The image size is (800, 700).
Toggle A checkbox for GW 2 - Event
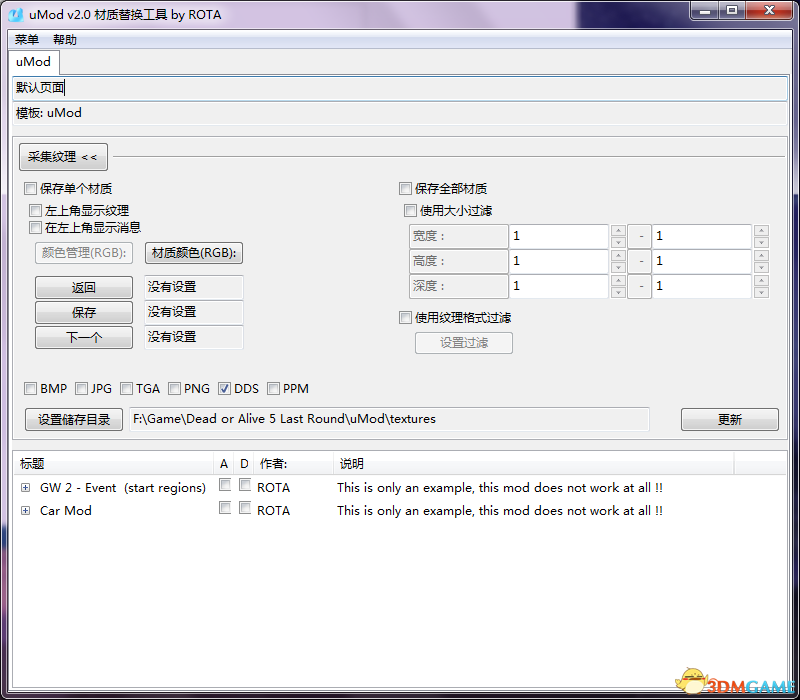[x=225, y=485]
